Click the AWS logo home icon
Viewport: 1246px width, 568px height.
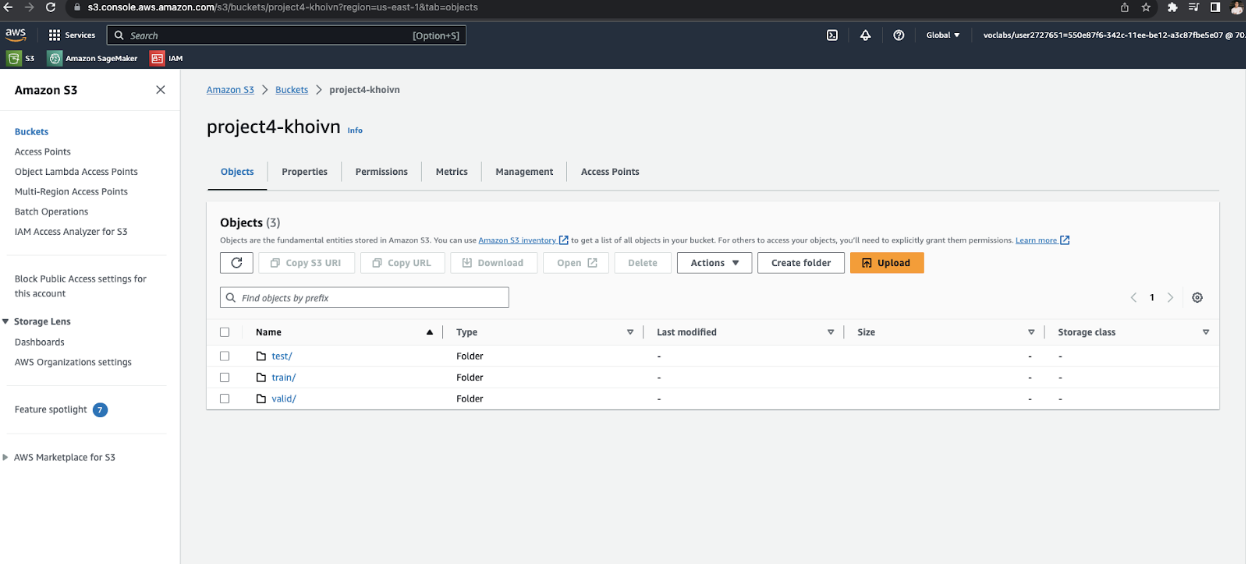[16, 35]
